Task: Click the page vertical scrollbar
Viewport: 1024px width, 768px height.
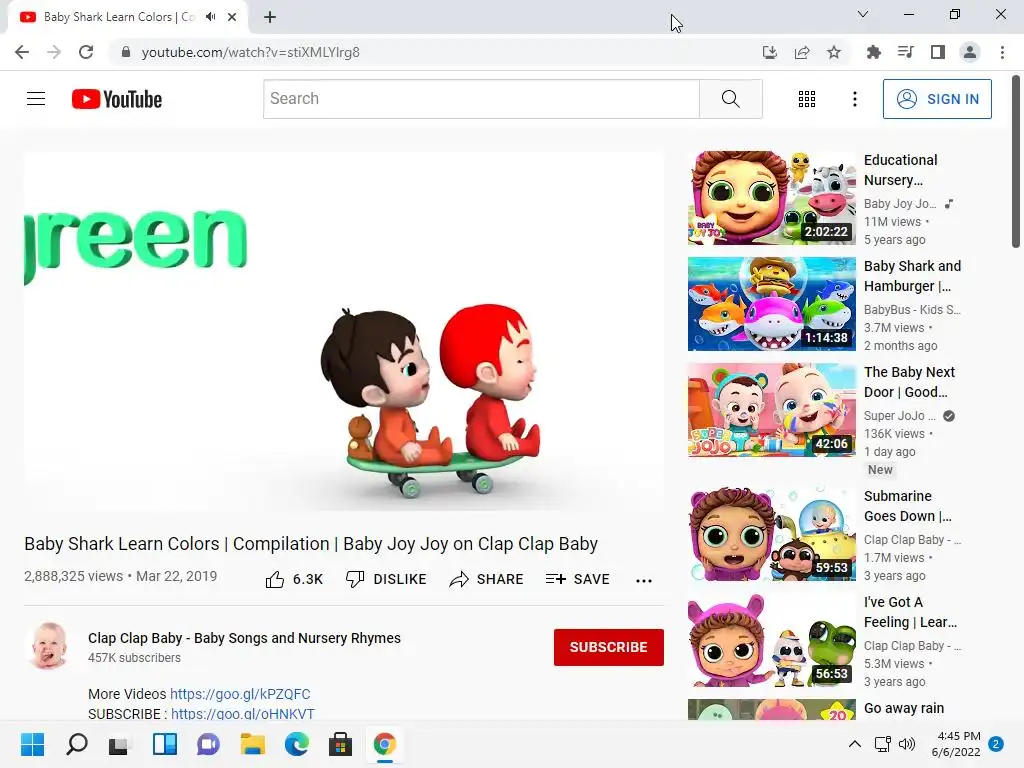Action: (1016, 162)
